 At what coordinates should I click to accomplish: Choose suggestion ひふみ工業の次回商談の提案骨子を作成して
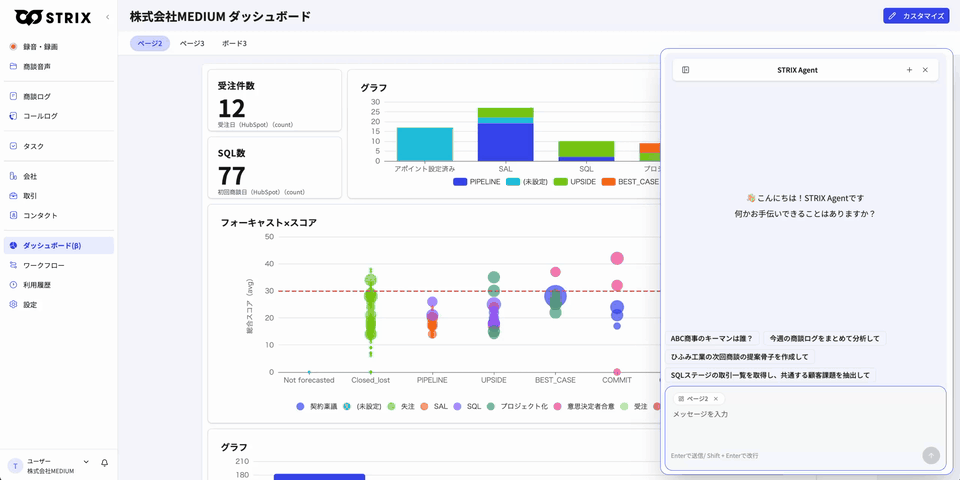pyautogui.click(x=740, y=356)
